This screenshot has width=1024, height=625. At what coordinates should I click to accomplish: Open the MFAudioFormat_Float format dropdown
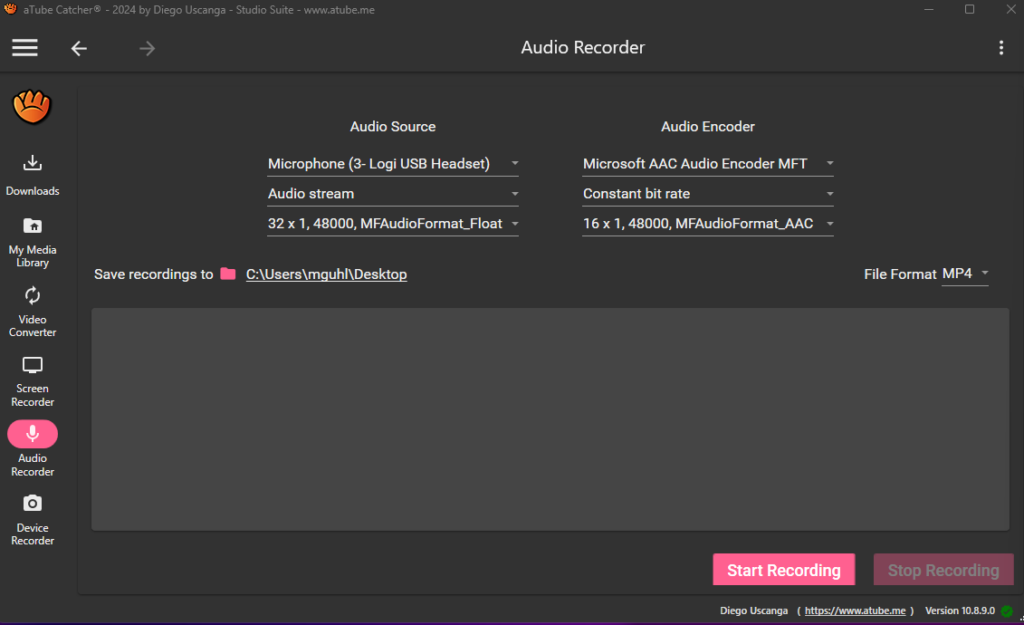(392, 224)
